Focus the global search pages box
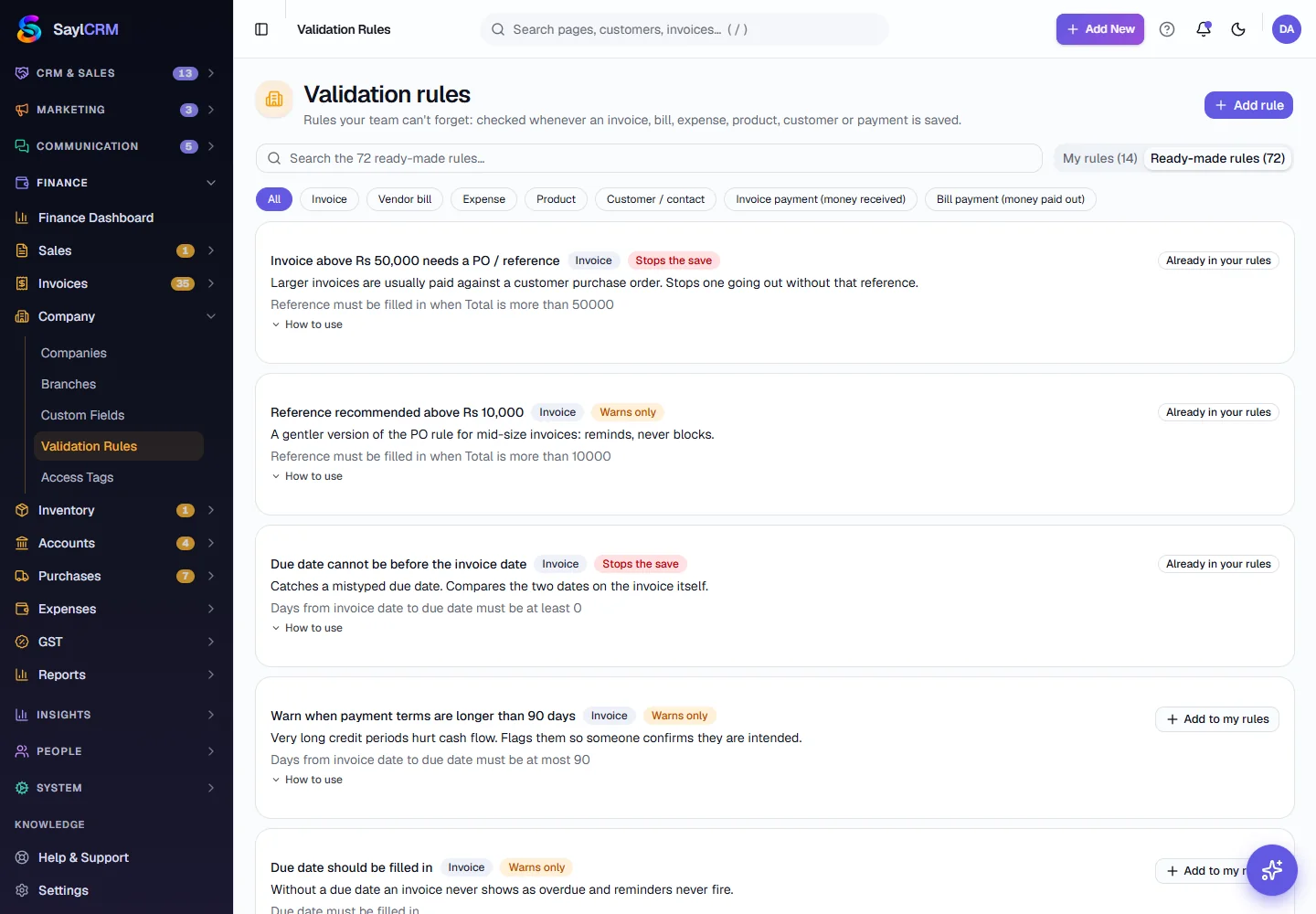1316x914 pixels. click(684, 29)
